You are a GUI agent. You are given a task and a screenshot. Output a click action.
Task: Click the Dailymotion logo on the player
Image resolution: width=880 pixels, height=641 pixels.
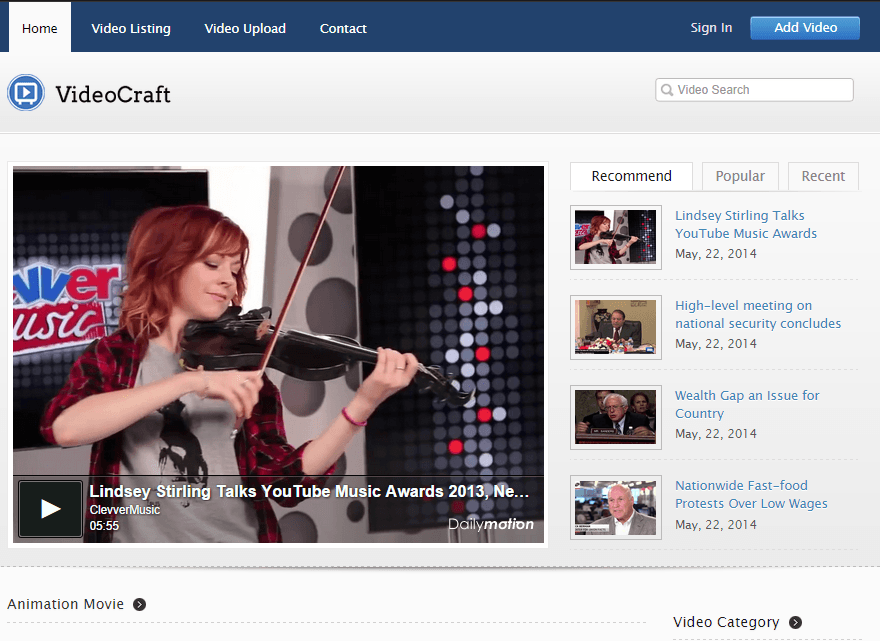click(491, 524)
